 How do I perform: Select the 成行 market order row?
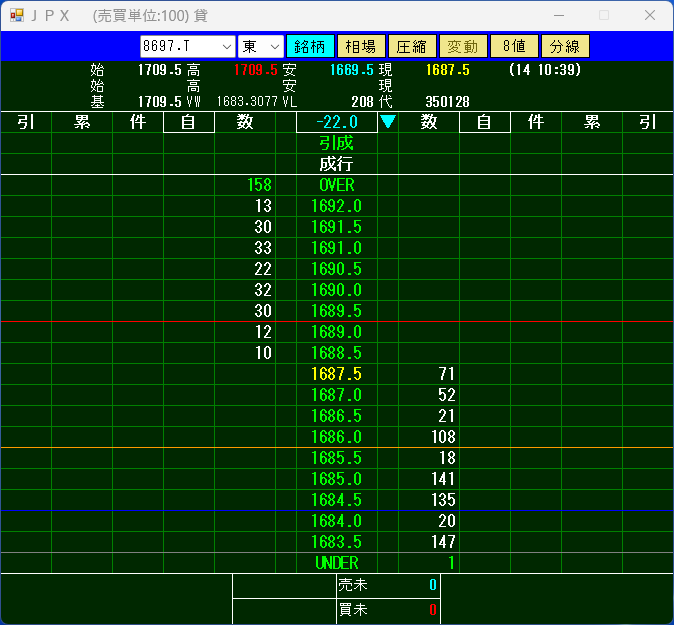(336, 164)
